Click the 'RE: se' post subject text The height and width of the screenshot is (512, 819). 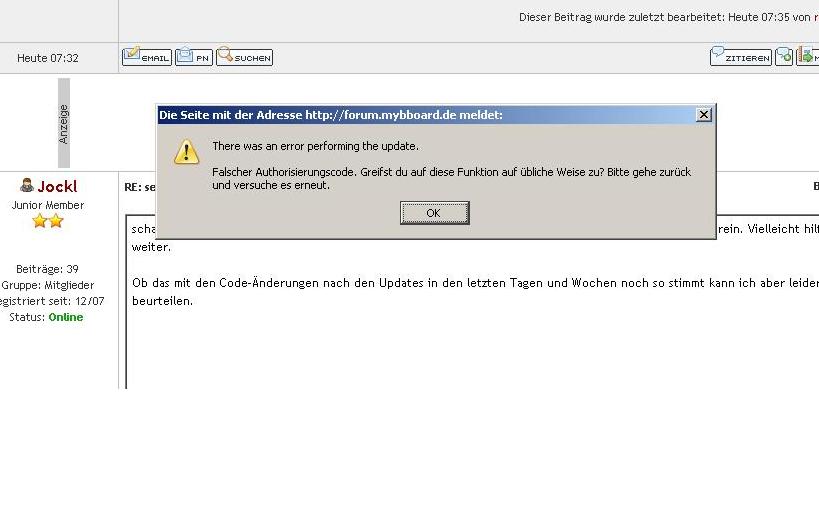pos(139,187)
